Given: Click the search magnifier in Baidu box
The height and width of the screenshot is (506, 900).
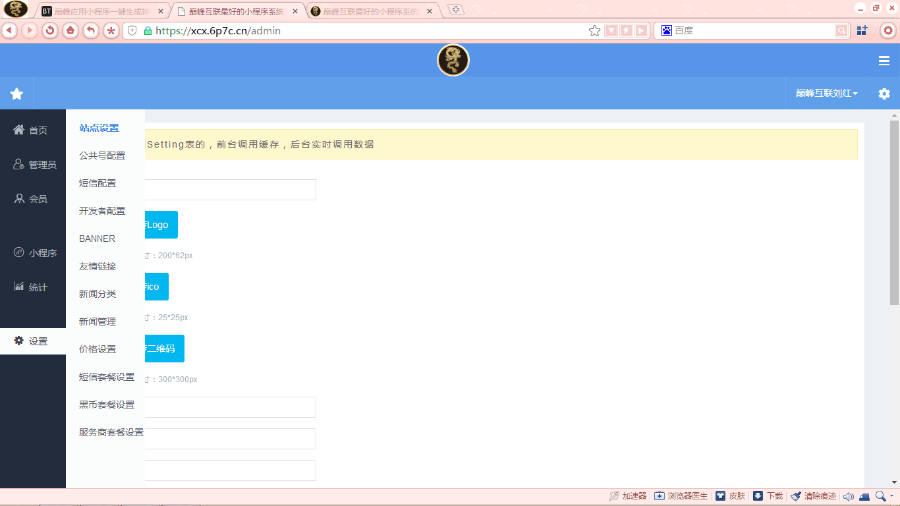Looking at the screenshot, I should pos(841,30).
